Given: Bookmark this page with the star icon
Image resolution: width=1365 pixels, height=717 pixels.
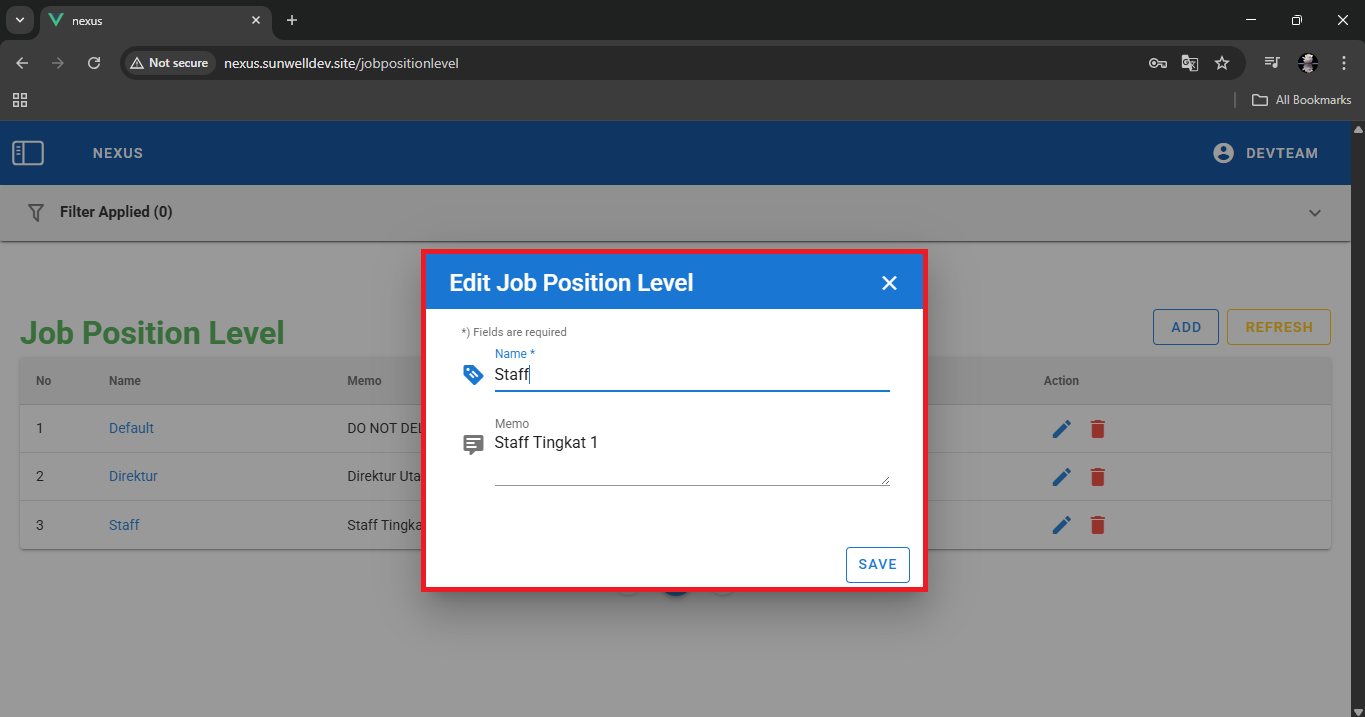Looking at the screenshot, I should (x=1221, y=63).
